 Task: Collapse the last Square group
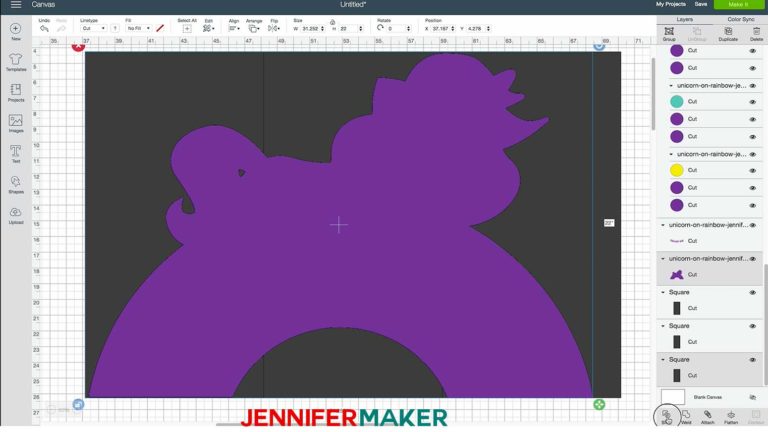click(663, 360)
